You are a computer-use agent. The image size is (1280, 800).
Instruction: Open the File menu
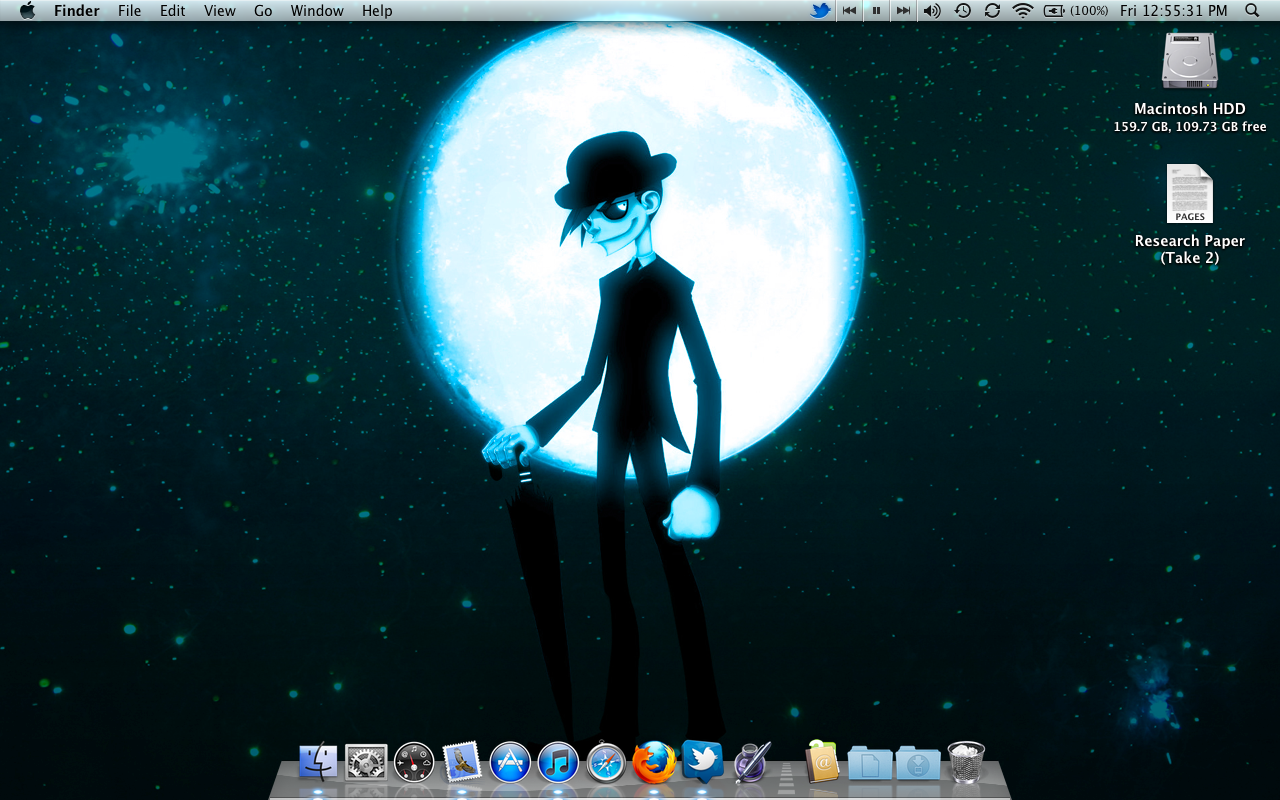tap(129, 10)
